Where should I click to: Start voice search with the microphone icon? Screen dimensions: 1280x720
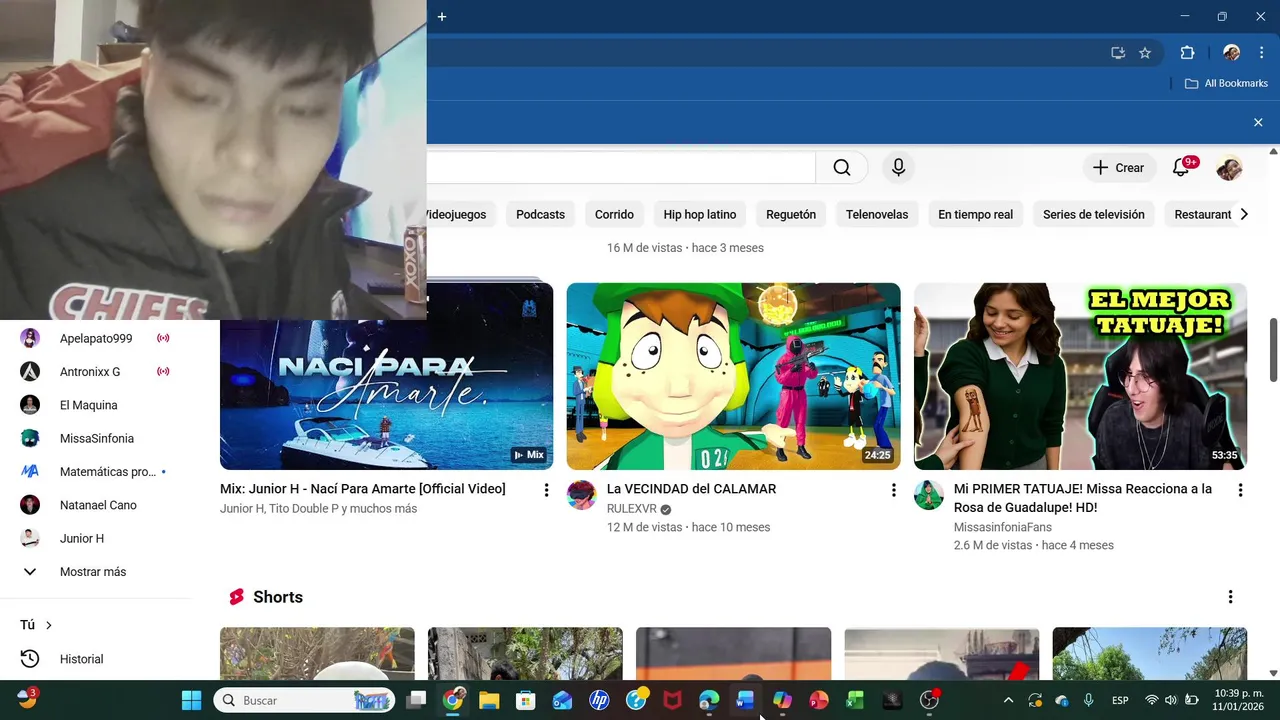(898, 168)
